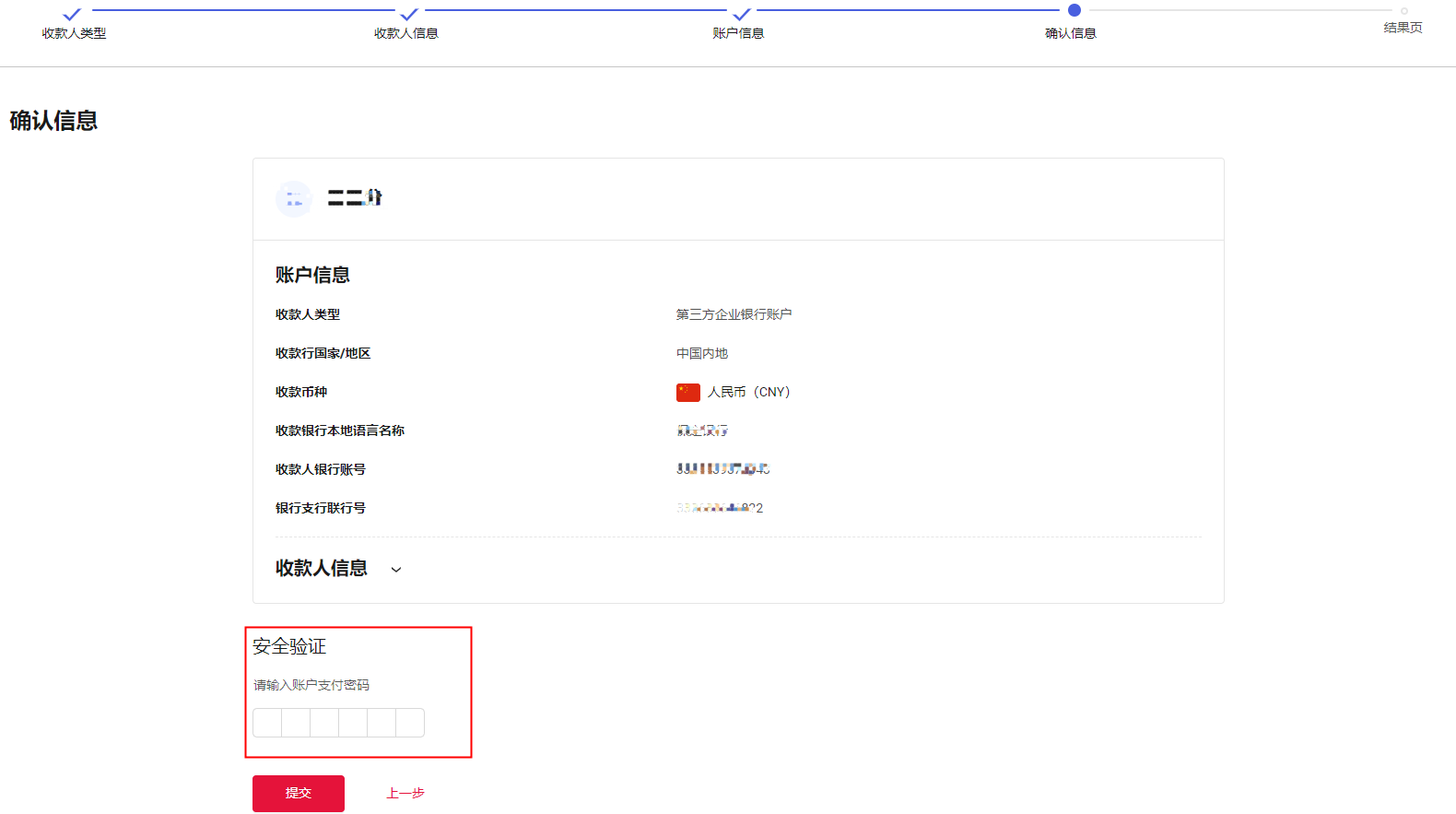Click the 确认信息 page title
Image resolution: width=1456 pixels, height=814 pixels.
(x=53, y=122)
